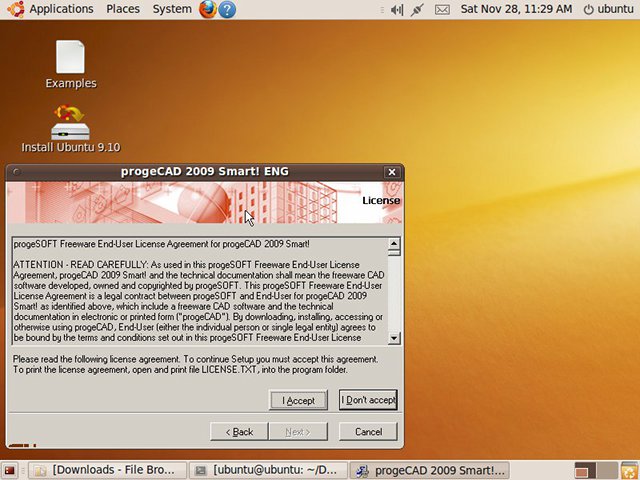Open the Applications menu

click(61, 9)
